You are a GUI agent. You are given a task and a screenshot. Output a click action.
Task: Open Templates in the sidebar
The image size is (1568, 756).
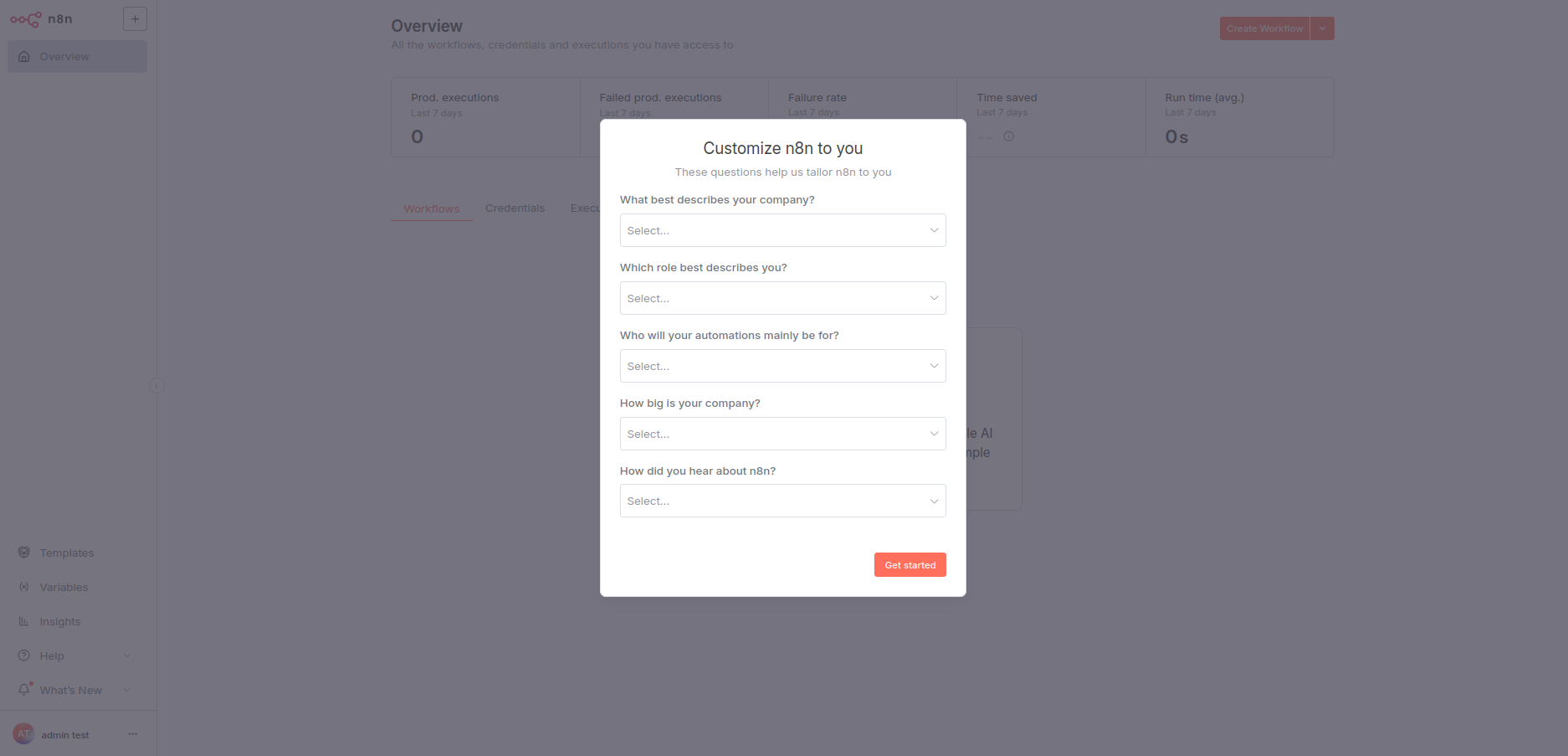click(x=77, y=553)
